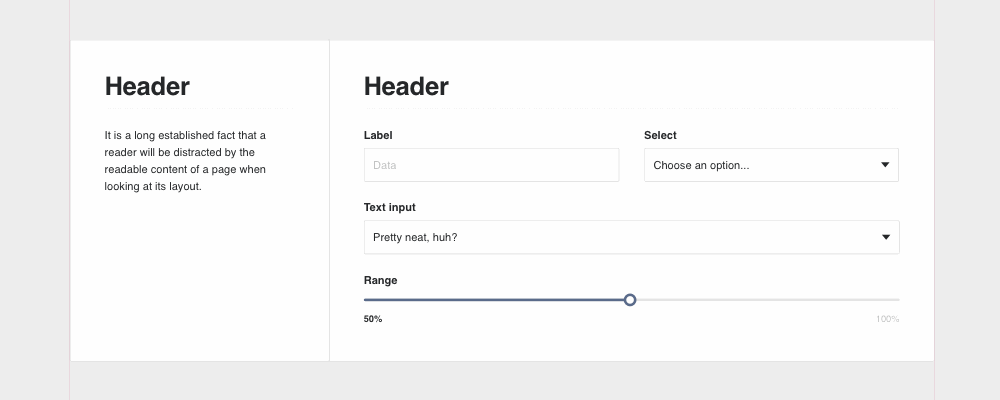
Task: Open the 'Choose an option...' select dropdown
Action: (771, 165)
